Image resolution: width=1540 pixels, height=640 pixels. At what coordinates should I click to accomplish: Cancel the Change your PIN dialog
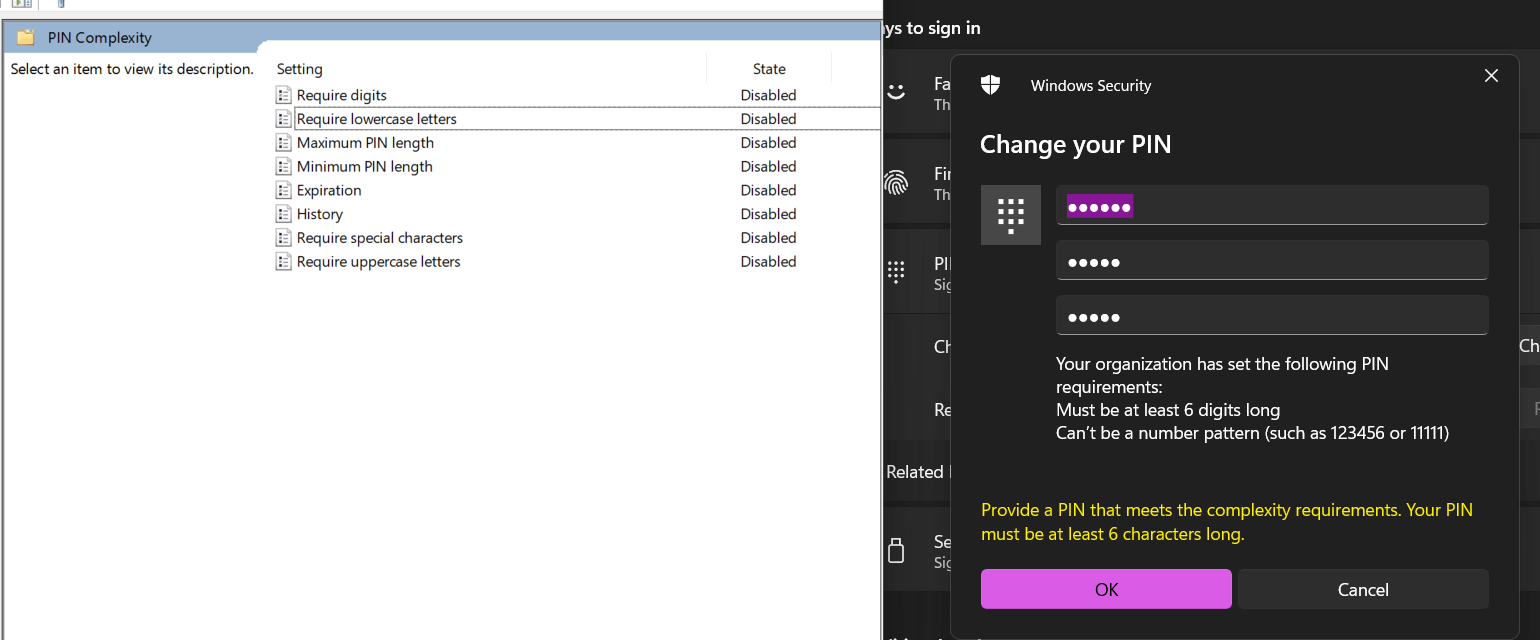pyautogui.click(x=1363, y=589)
